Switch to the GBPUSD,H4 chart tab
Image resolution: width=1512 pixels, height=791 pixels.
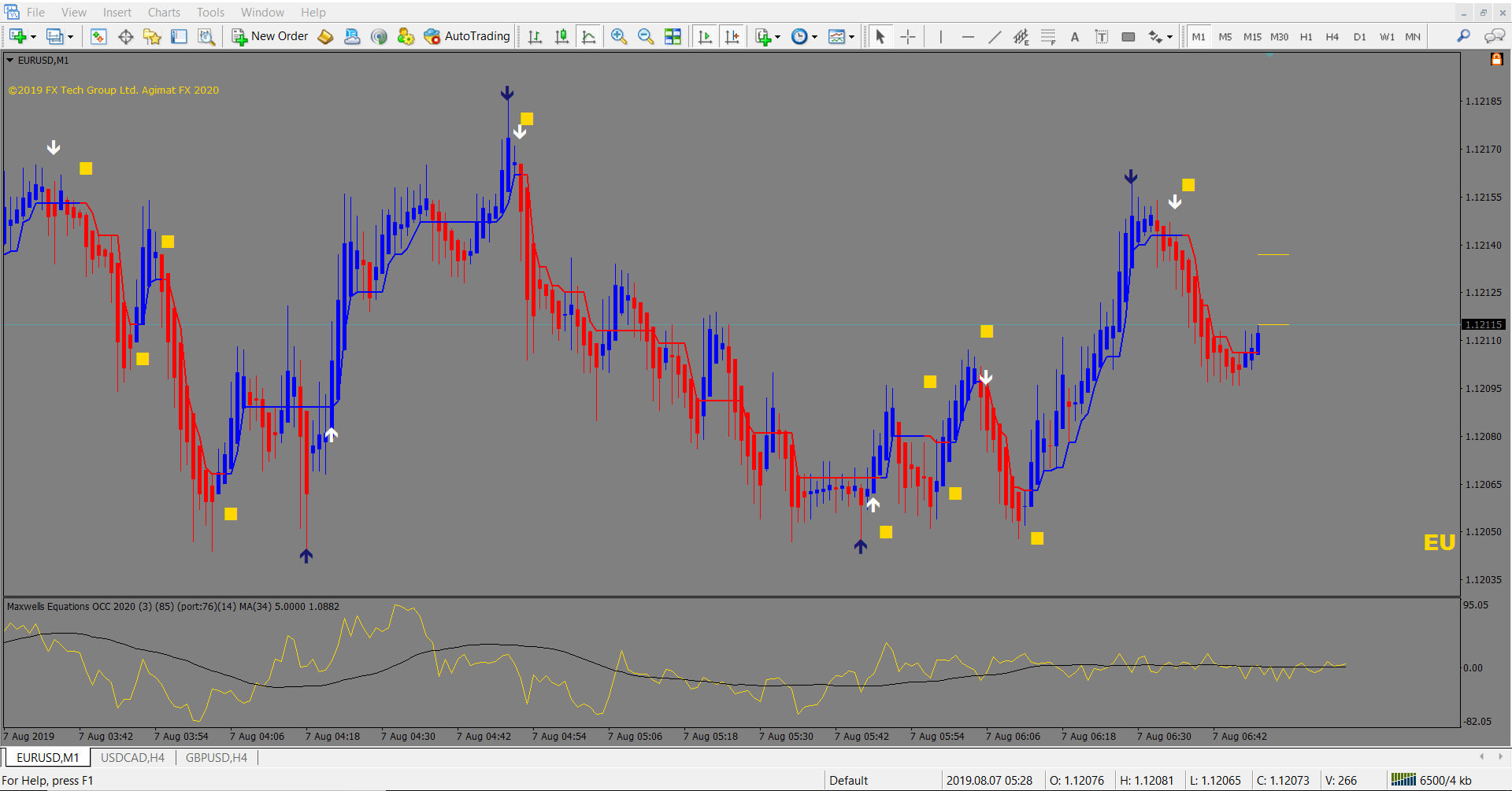(x=216, y=757)
